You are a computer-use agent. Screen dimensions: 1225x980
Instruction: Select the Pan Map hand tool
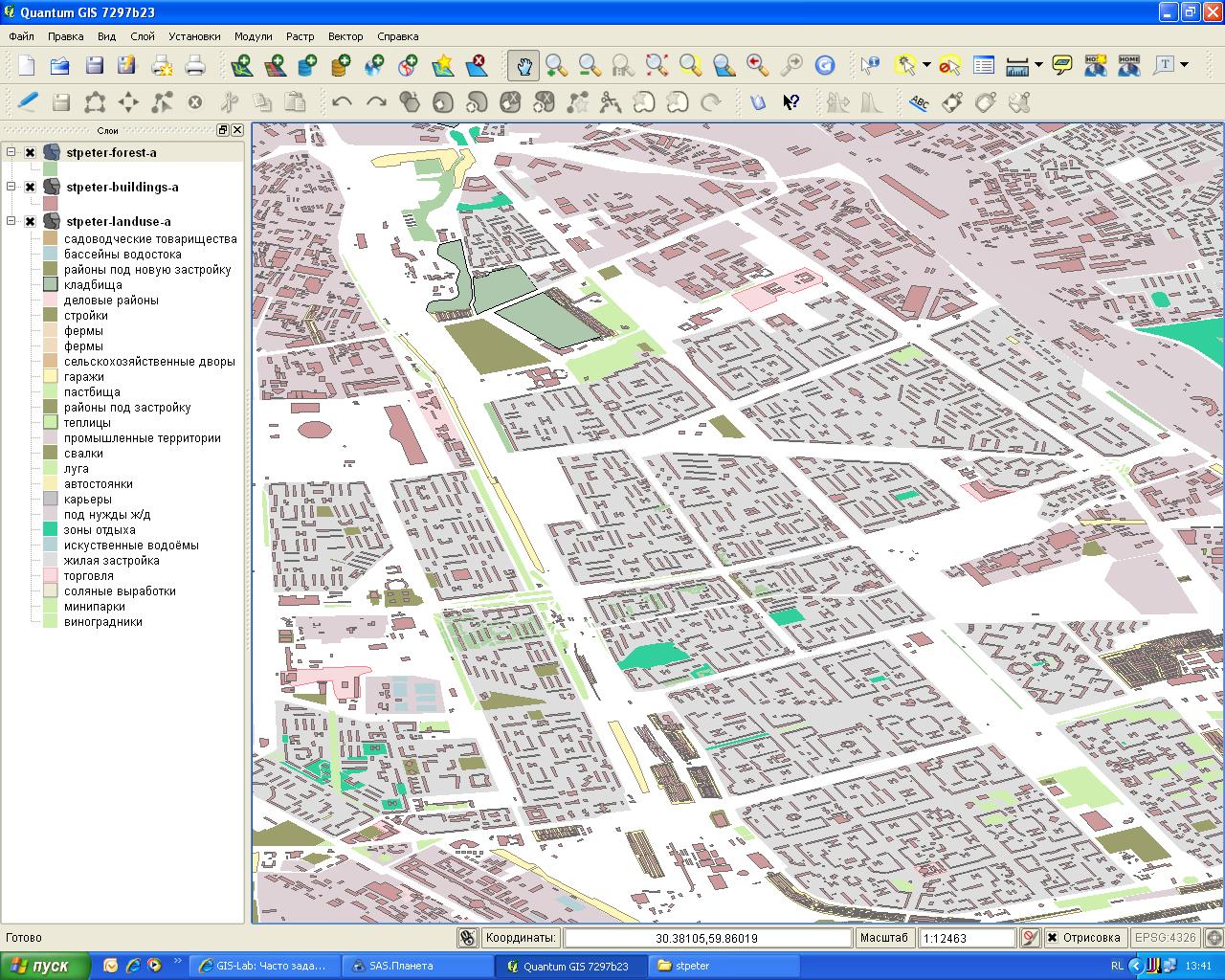coord(524,65)
